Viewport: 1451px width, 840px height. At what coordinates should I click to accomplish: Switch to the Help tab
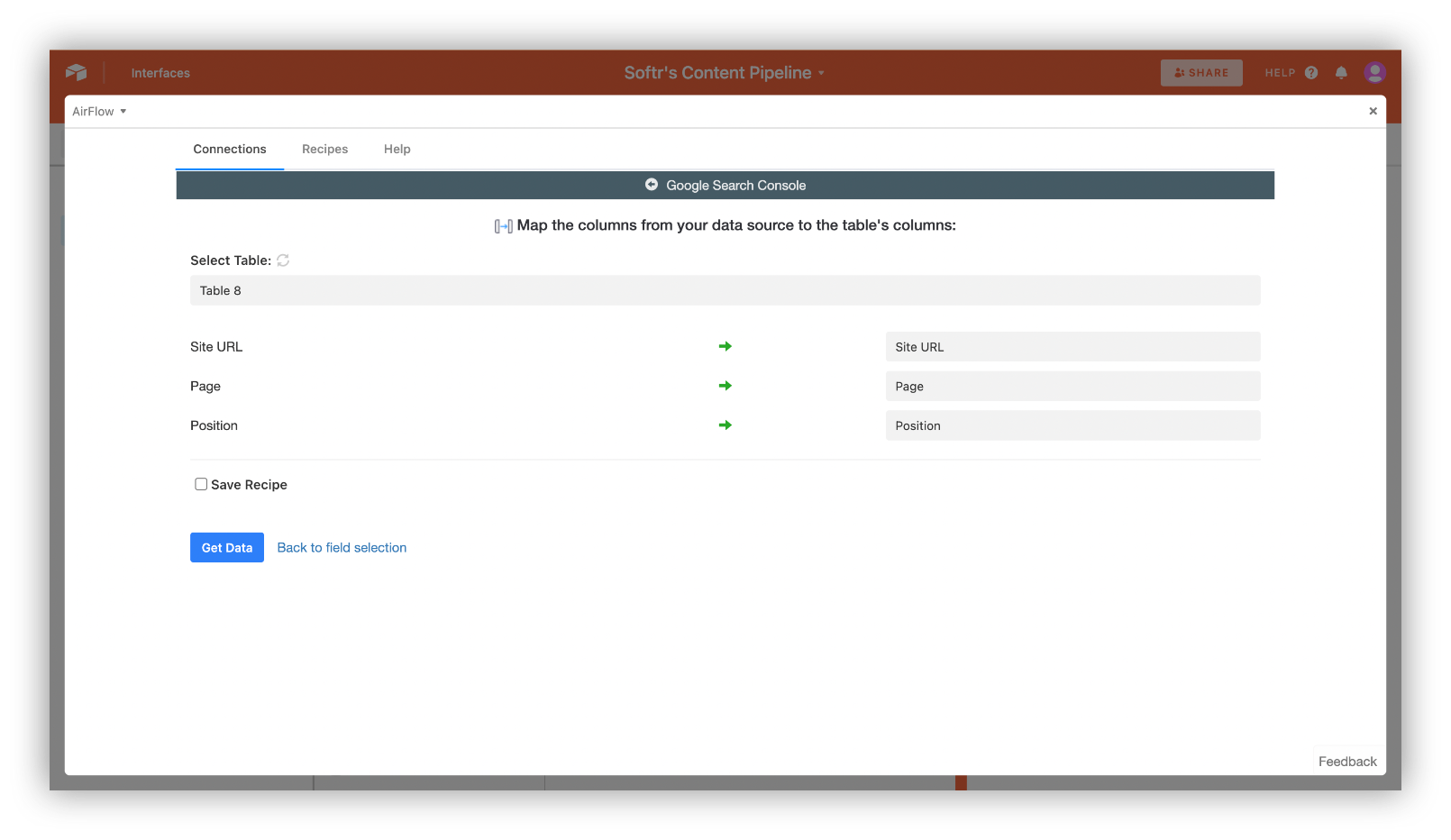tap(397, 150)
